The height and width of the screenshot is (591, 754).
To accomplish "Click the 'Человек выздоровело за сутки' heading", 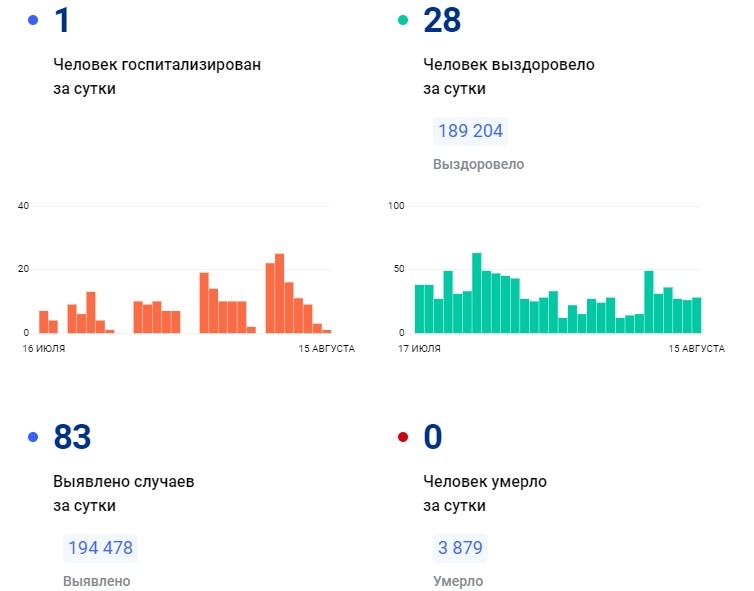I will pos(509,76).
